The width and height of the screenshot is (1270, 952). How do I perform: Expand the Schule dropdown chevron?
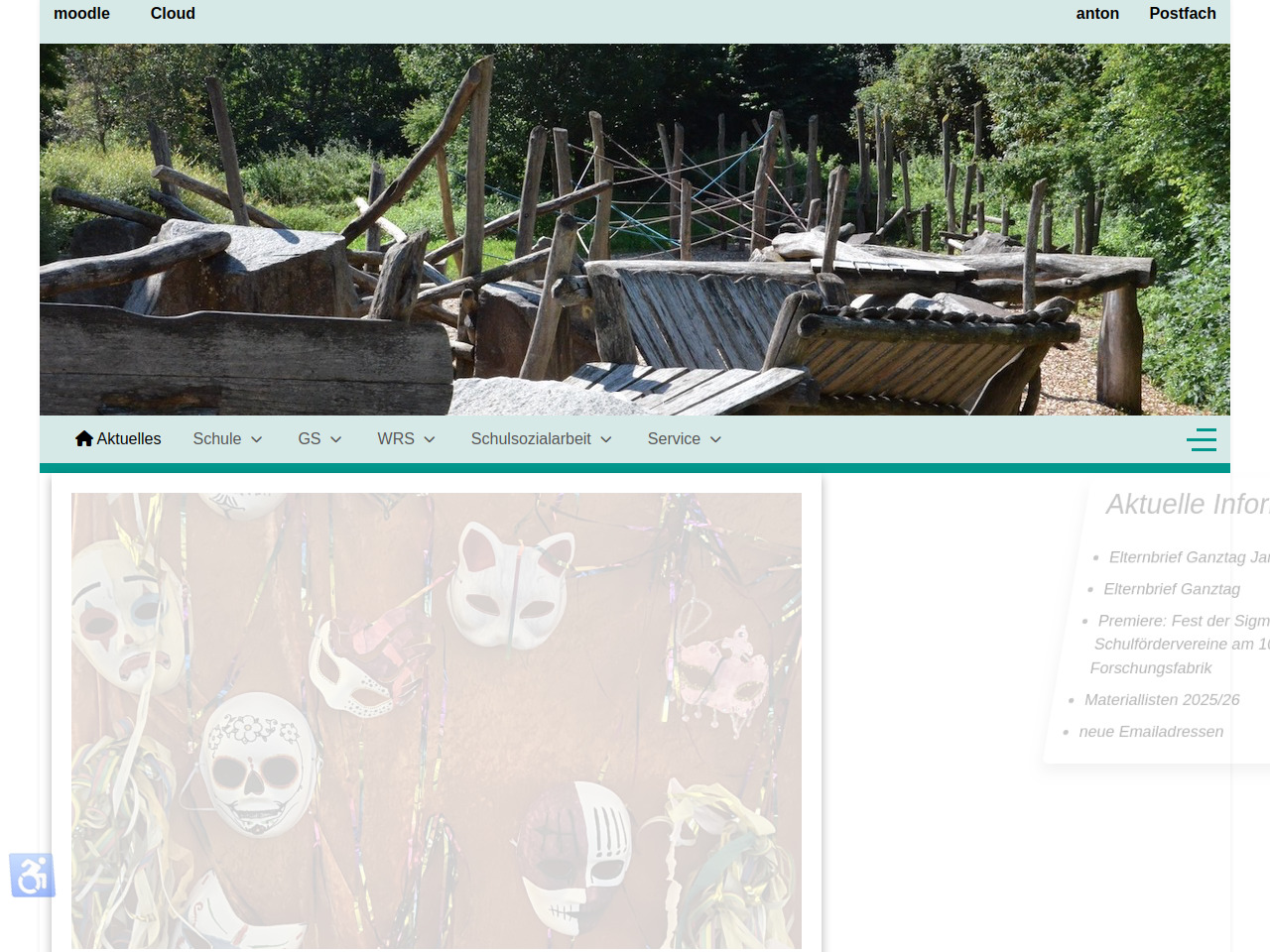pos(257,439)
